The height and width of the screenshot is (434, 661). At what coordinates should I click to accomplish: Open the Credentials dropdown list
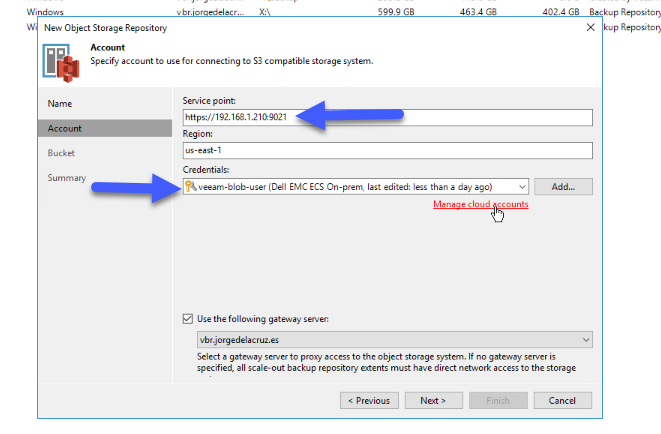pyautogui.click(x=522, y=187)
